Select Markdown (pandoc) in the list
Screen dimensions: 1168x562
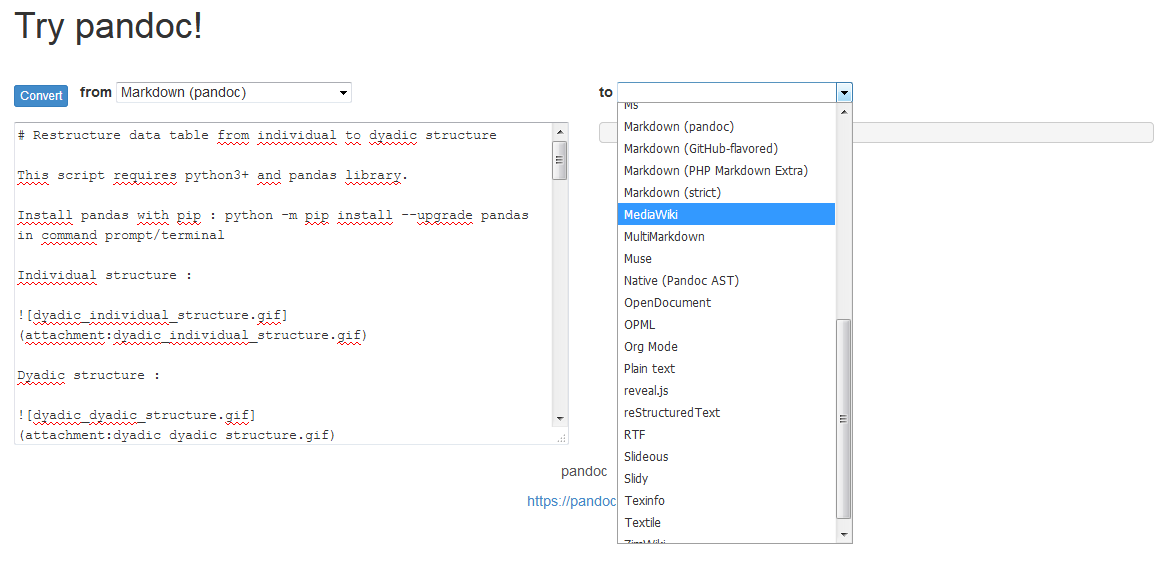point(726,127)
